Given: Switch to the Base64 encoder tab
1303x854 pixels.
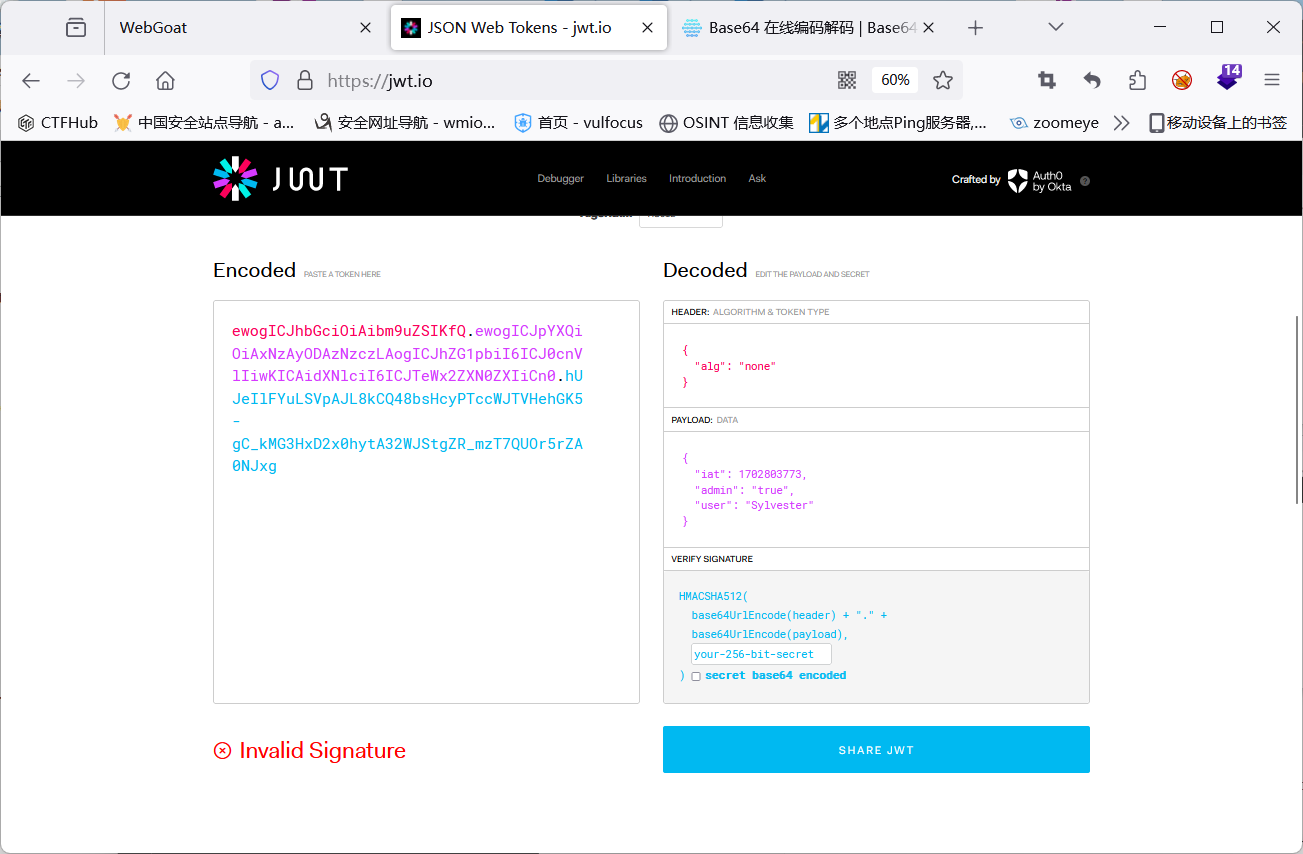Looking at the screenshot, I should point(809,28).
